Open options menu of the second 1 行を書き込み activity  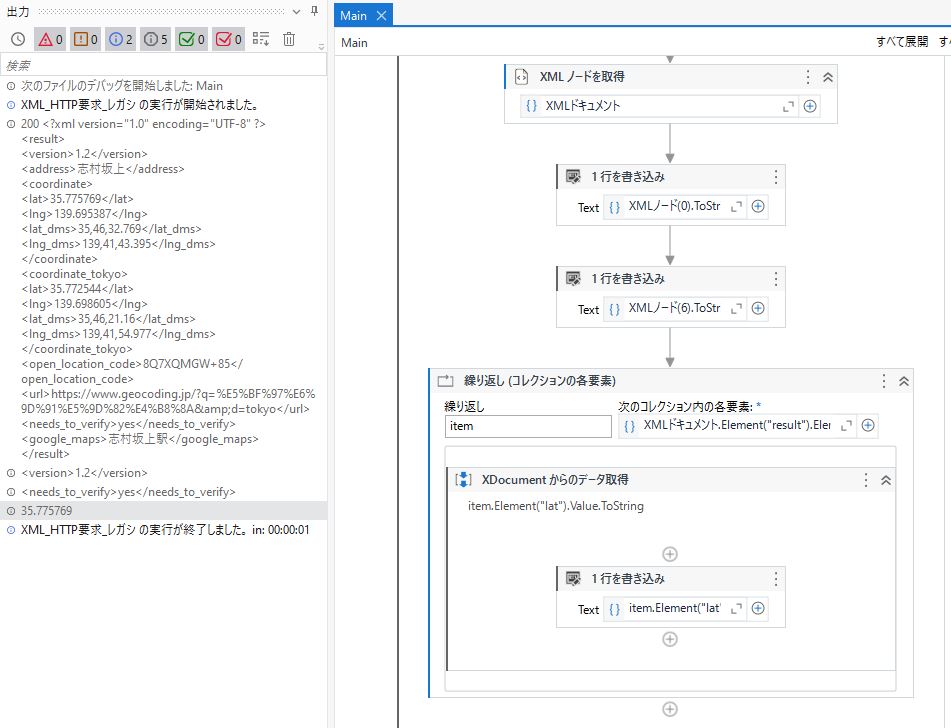tap(776, 279)
